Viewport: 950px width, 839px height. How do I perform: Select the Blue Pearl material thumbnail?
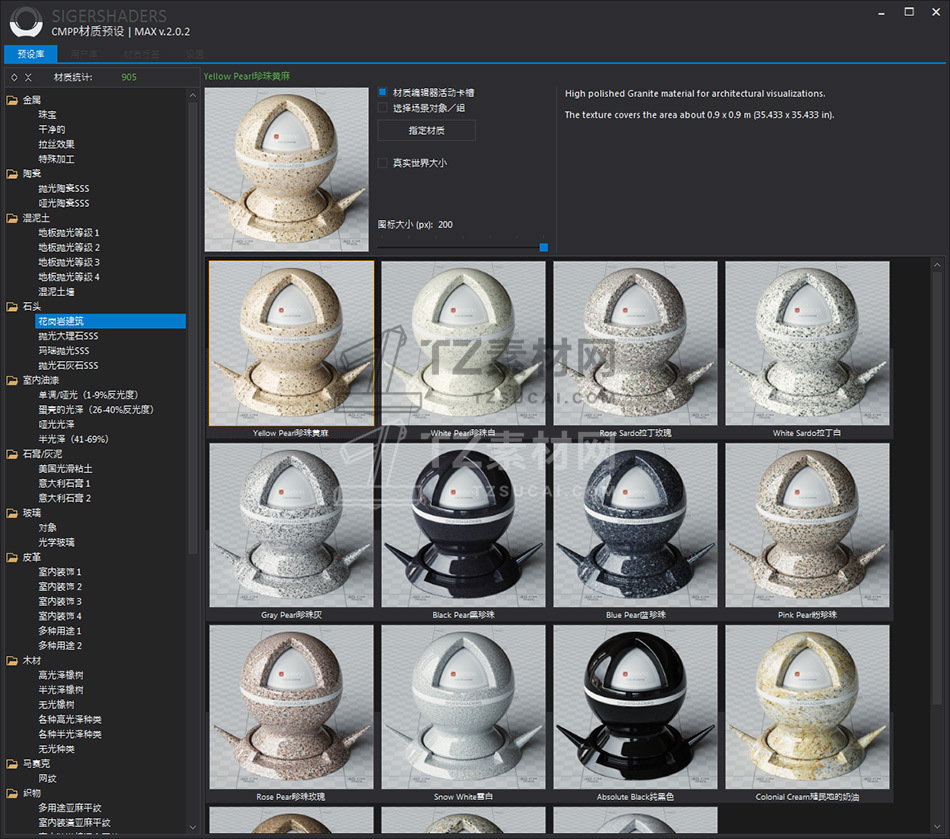[x=636, y=525]
